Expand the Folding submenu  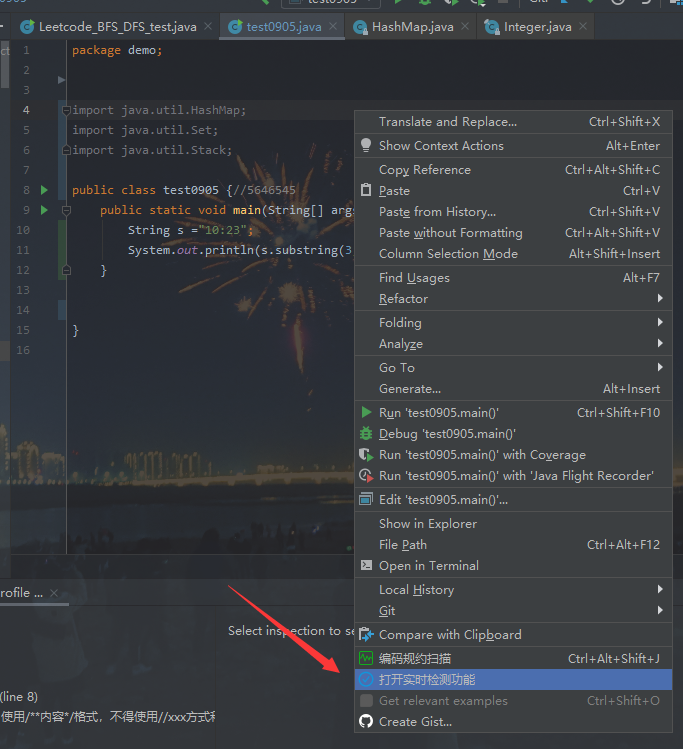coord(513,322)
